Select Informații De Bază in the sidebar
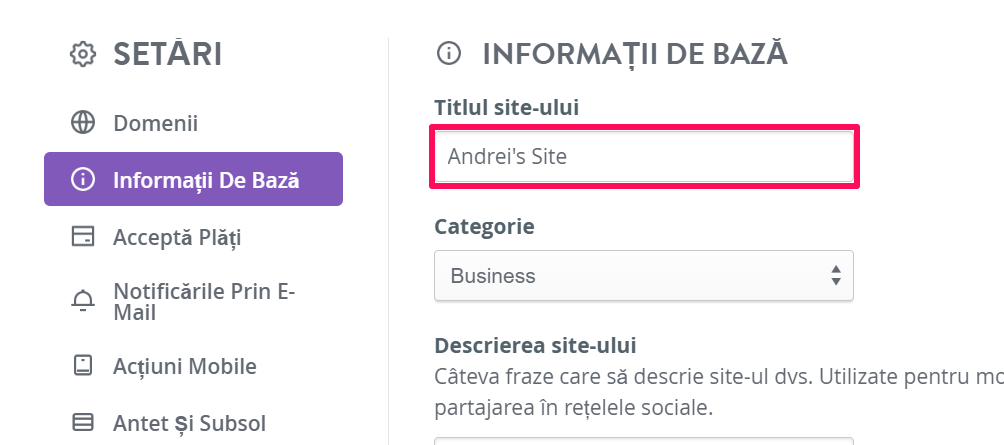Screen dimensions: 1004x445 click(x=193, y=179)
